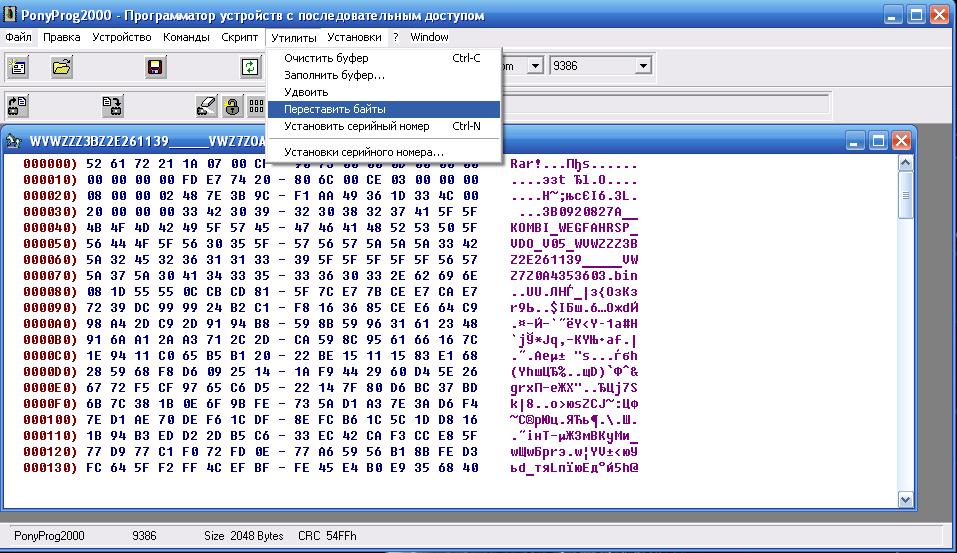Maximize the PonyProg2000 main window
Viewport: 957px width, 553px height.
click(916, 15)
